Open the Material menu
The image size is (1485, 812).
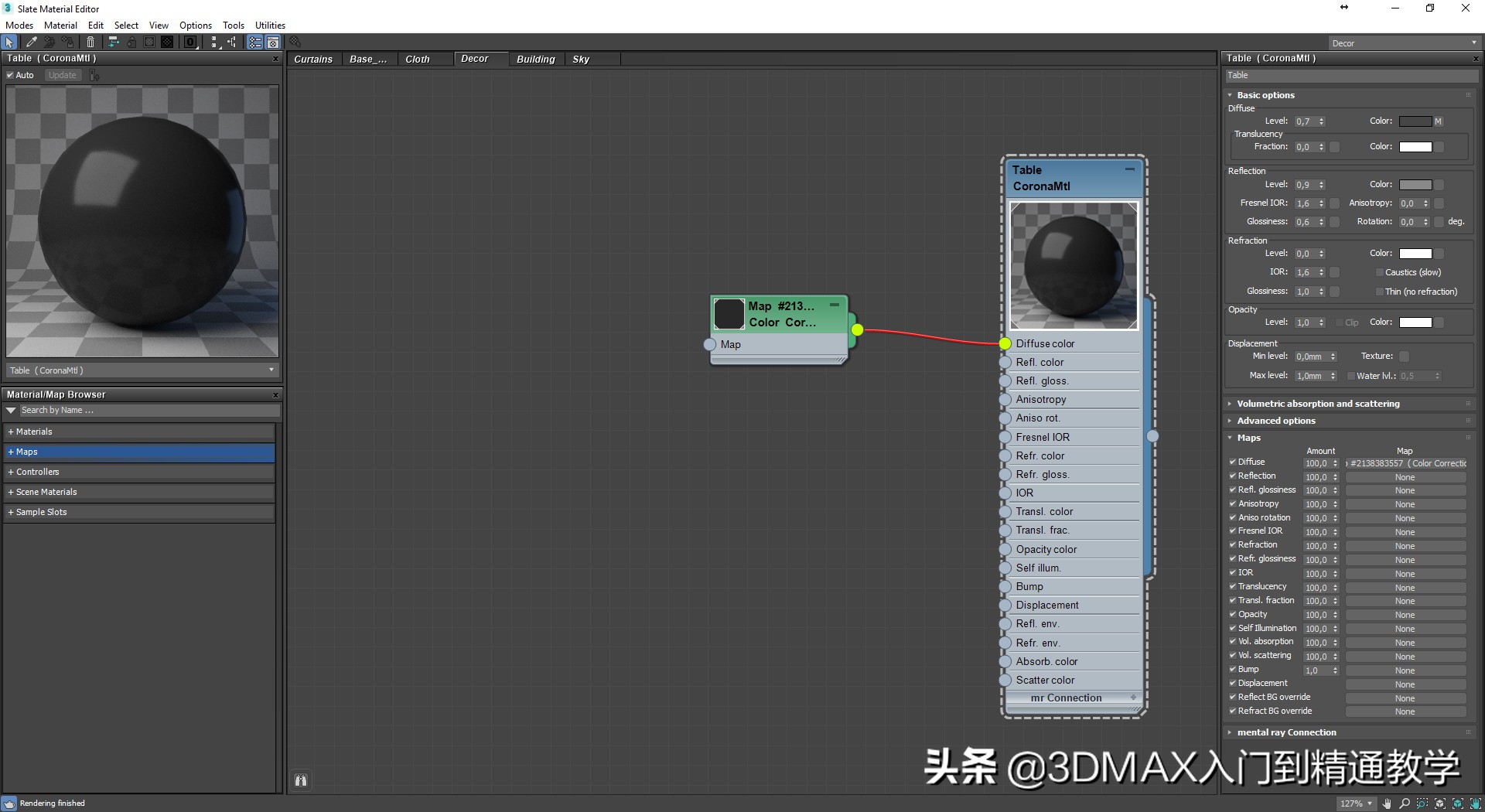60,25
